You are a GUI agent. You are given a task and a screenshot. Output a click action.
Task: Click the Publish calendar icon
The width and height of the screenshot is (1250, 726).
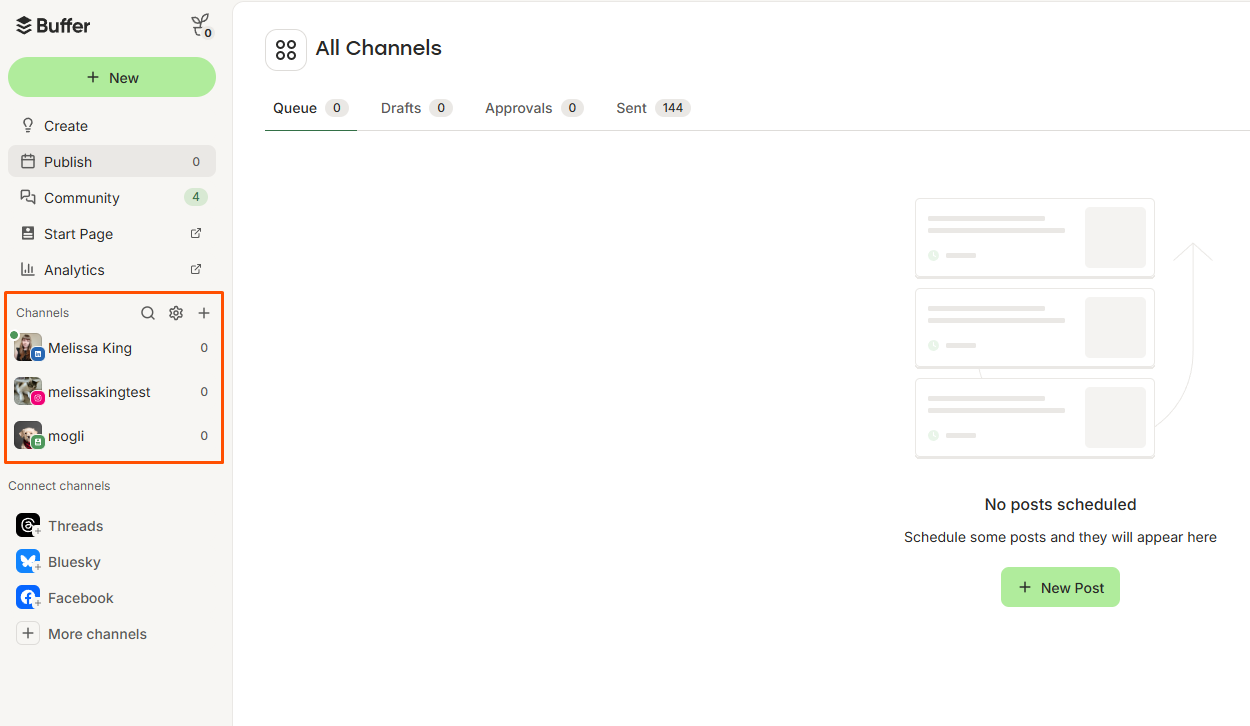[x=28, y=161]
